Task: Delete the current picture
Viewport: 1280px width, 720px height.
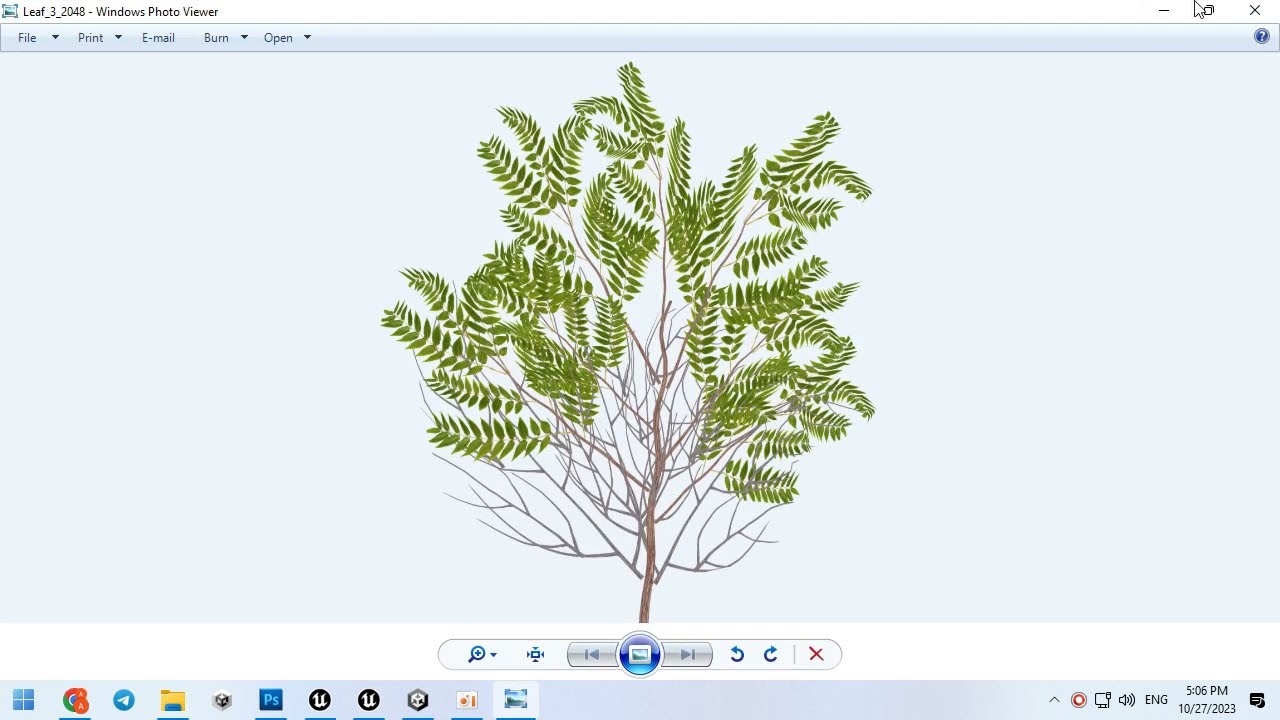Action: click(x=816, y=654)
